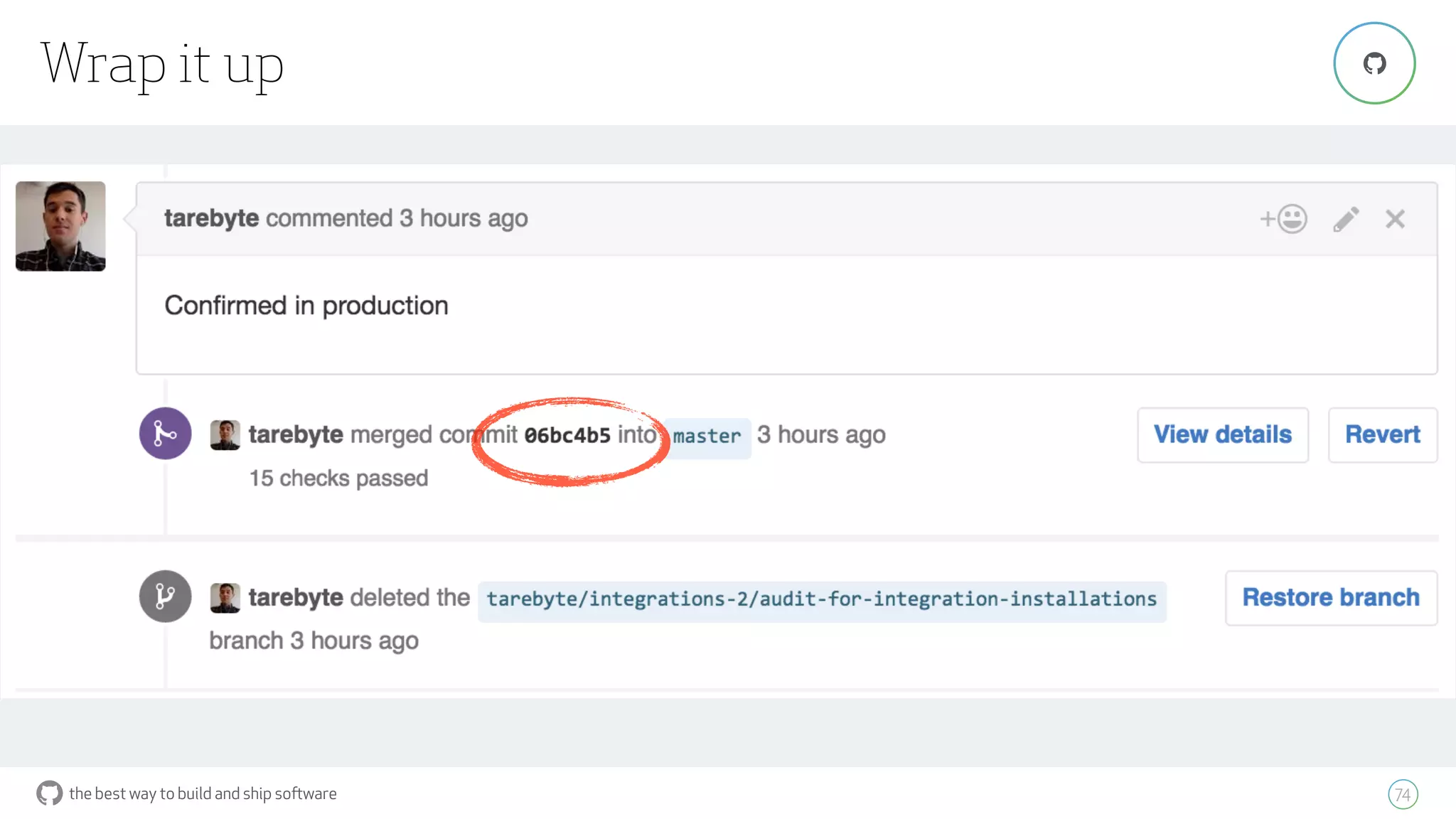Click the pencil edit comment icon
1456x819 pixels.
(x=1346, y=219)
